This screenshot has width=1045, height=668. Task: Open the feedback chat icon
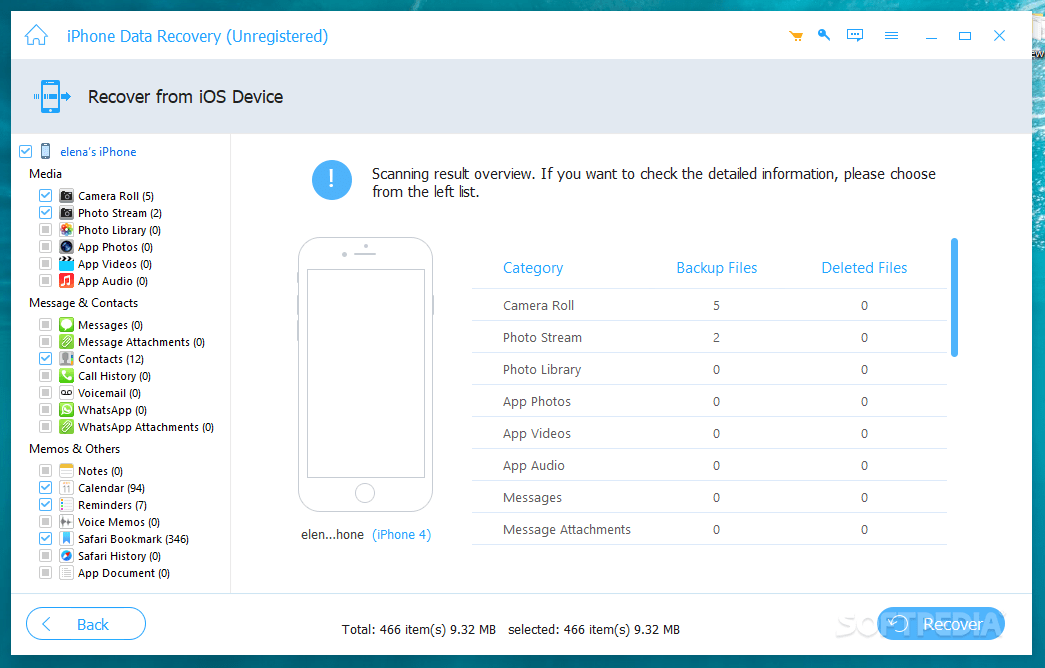point(855,35)
